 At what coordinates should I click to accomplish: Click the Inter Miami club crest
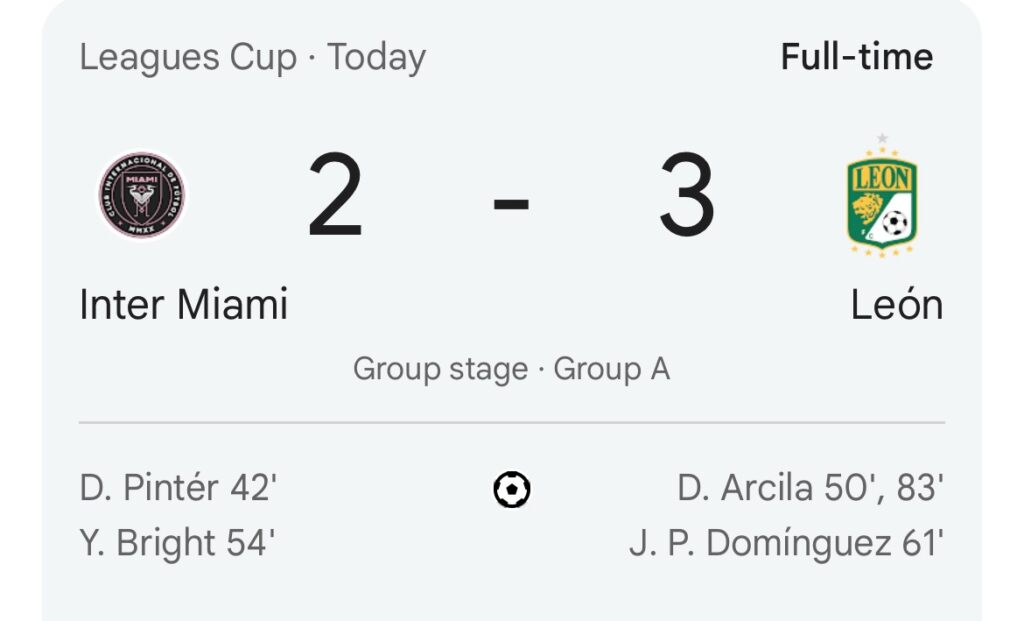coord(142,195)
